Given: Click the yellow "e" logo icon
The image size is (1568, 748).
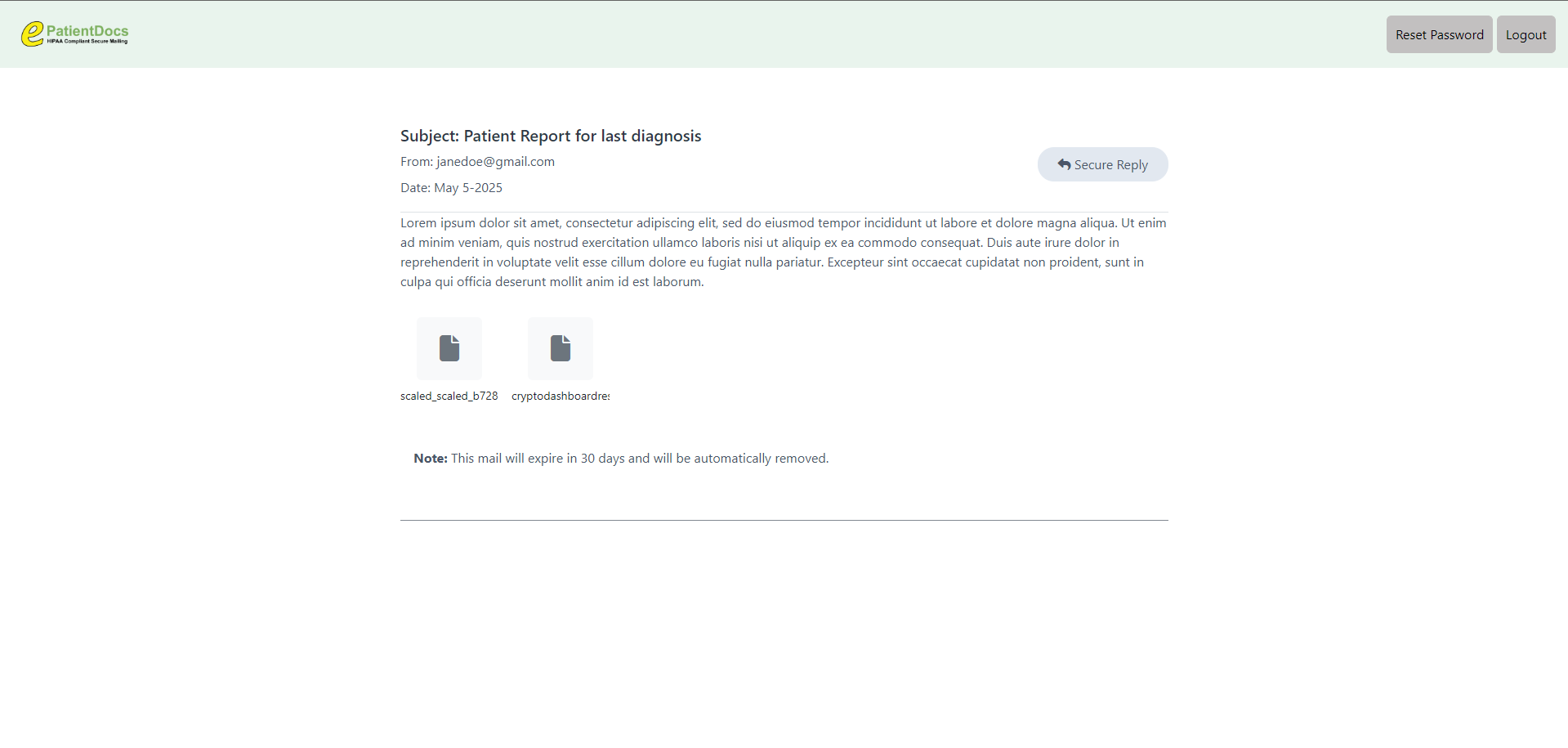Looking at the screenshot, I should pyautogui.click(x=32, y=34).
